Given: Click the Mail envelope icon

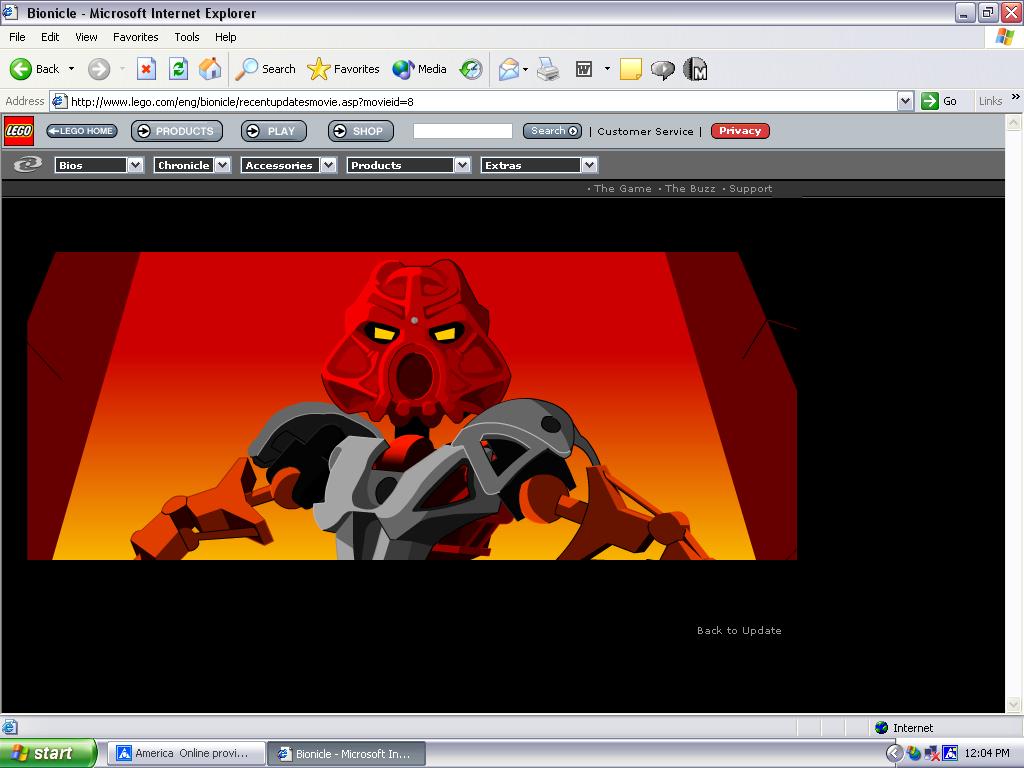Looking at the screenshot, I should tap(509, 69).
